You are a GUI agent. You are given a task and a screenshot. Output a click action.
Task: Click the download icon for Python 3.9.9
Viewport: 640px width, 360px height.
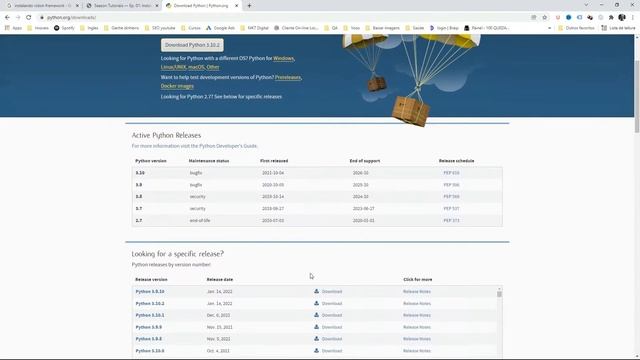point(316,327)
